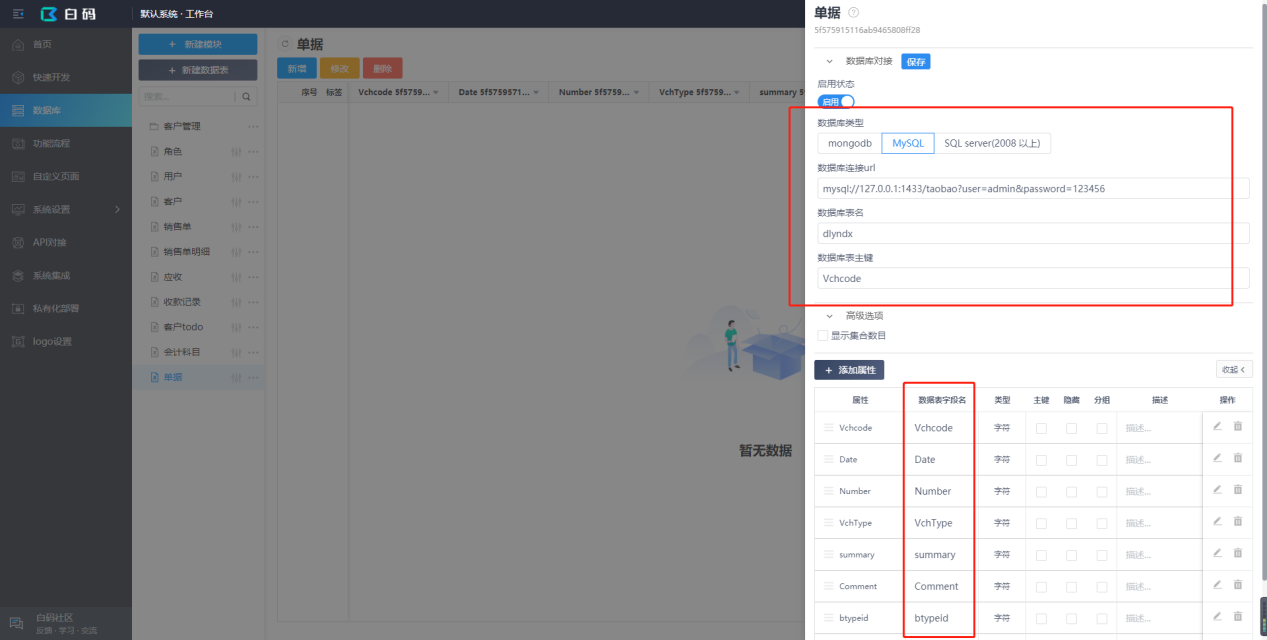Grab the drag handle of the summary row
The image size is (1267, 640).
(x=828, y=554)
